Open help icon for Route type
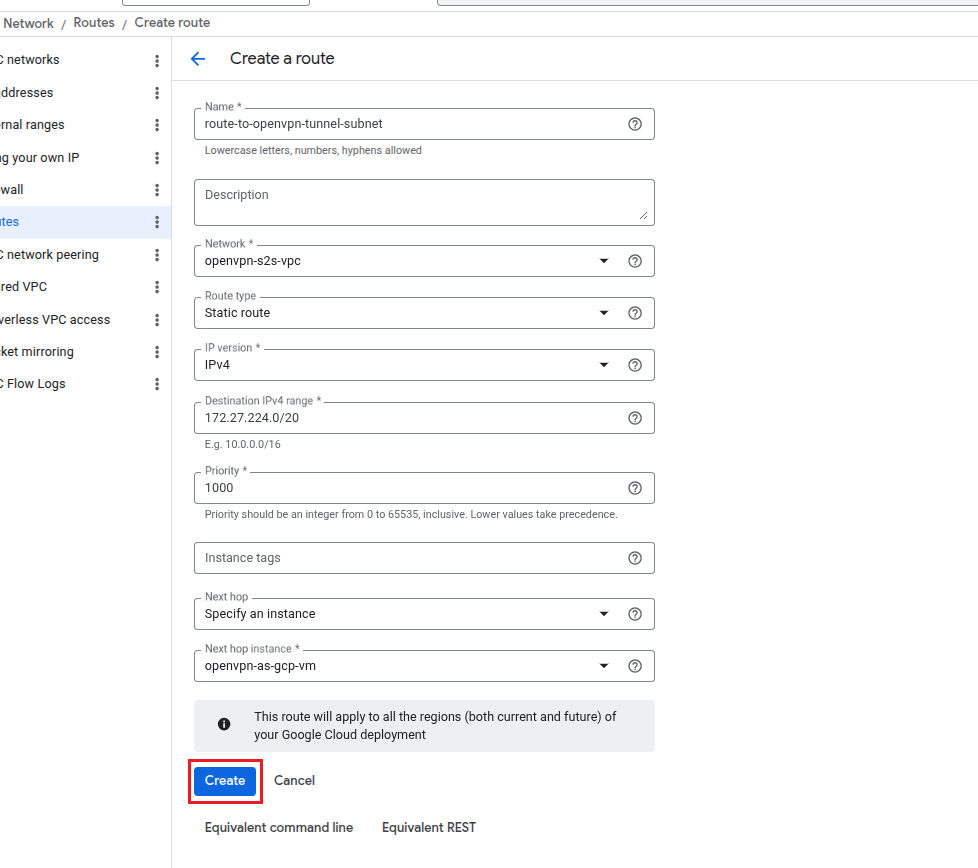This screenshot has width=978, height=868. tap(635, 313)
